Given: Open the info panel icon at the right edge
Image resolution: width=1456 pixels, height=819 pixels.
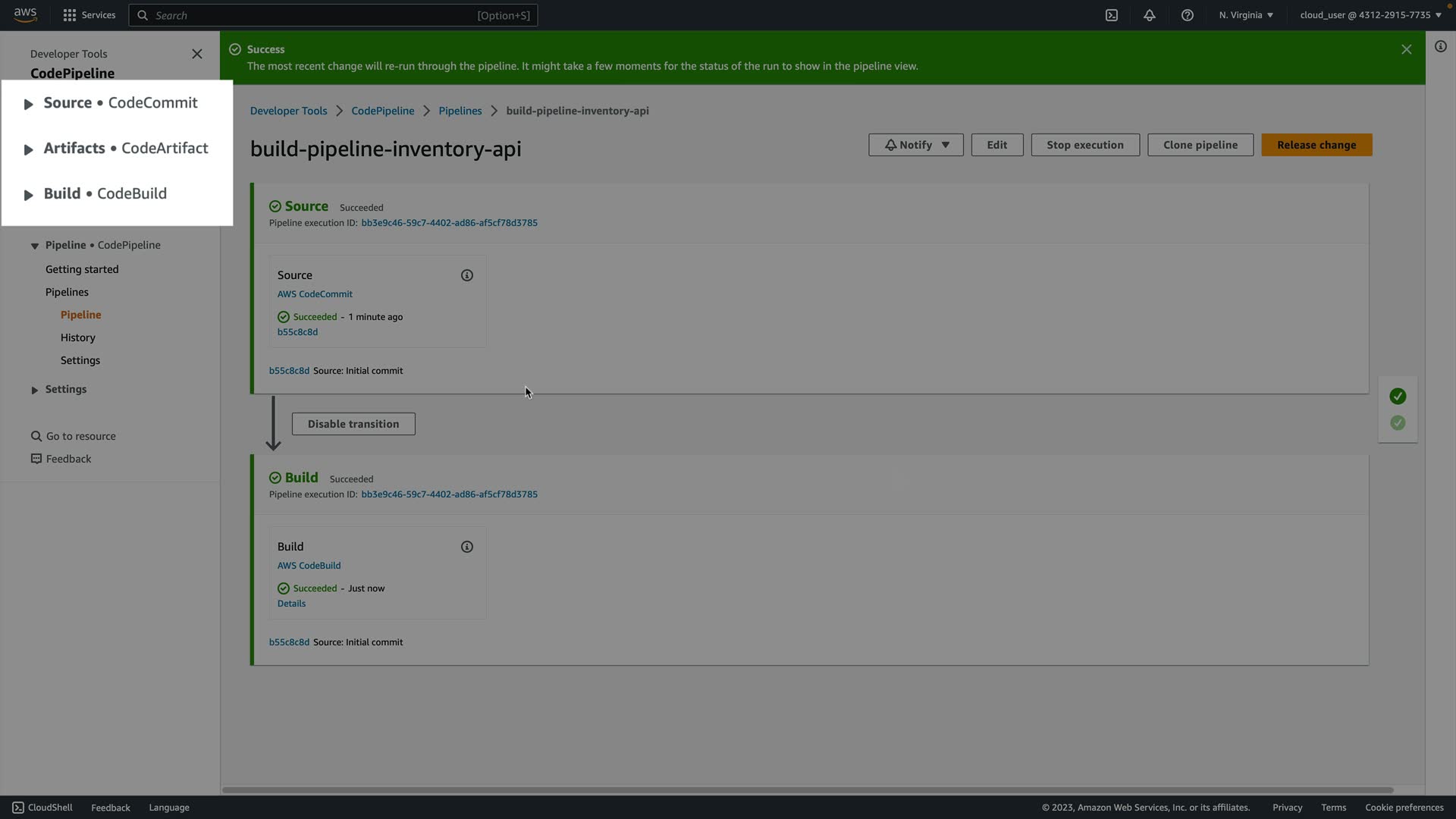Looking at the screenshot, I should click(x=1440, y=47).
